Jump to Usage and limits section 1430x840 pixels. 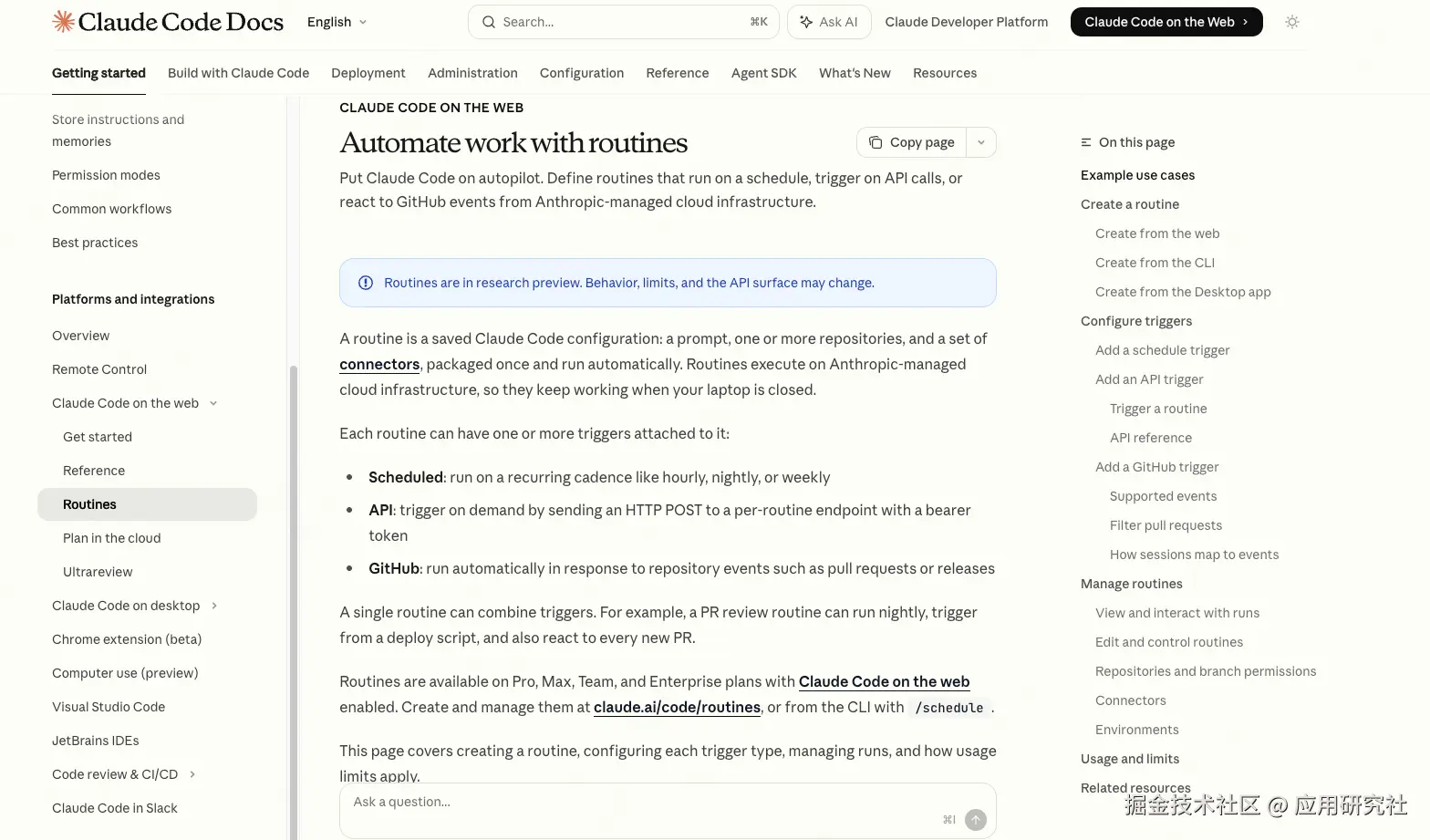[x=1130, y=759]
